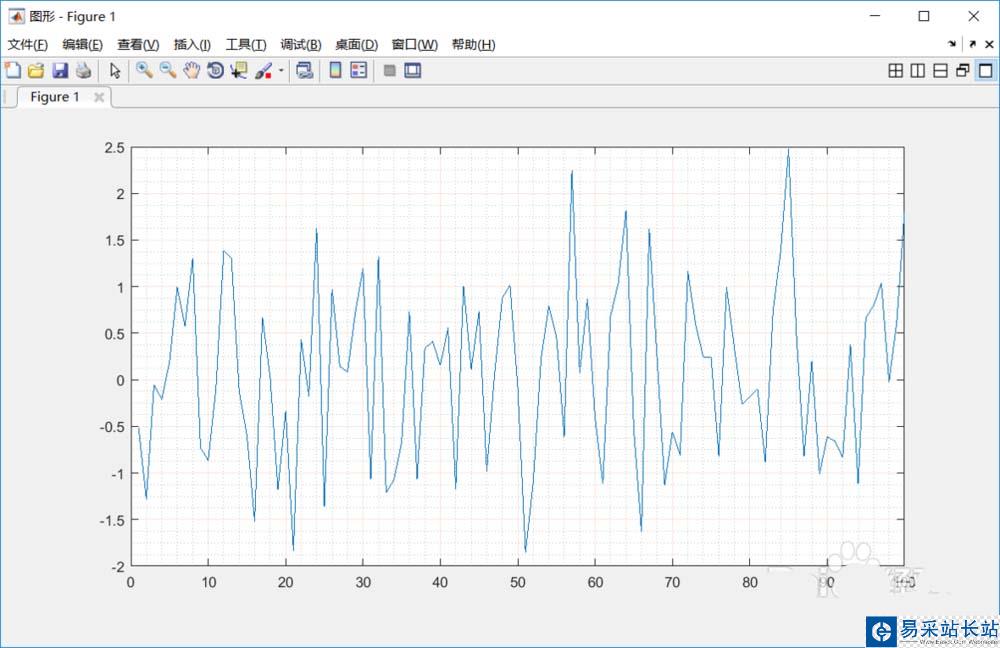
Task: Click the MATLAB logo in the title bar
Action: (16, 16)
